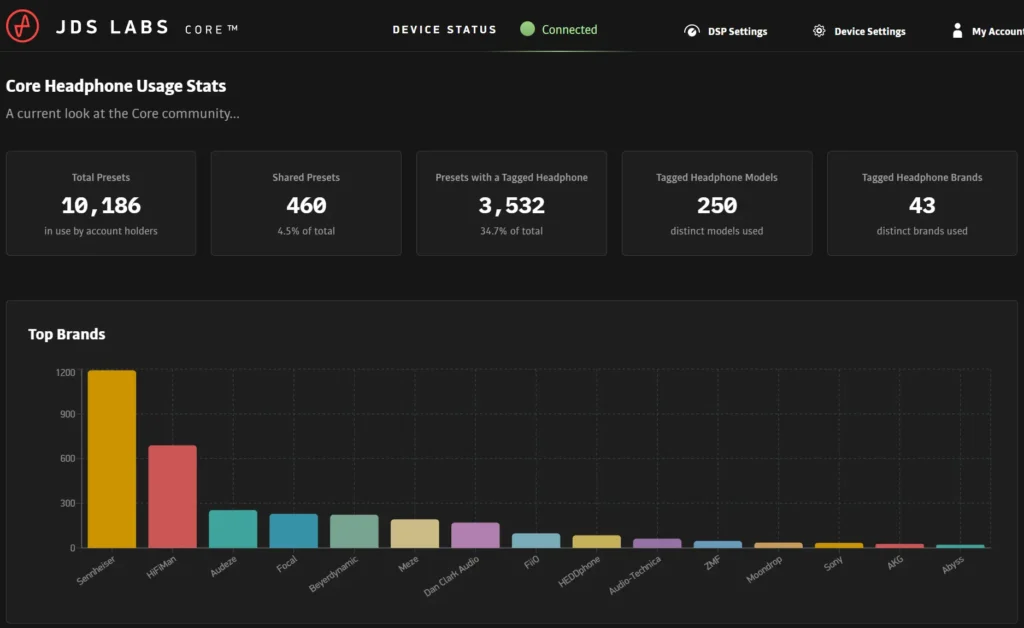
Task: Click the AKG axis label
Action: (x=895, y=562)
